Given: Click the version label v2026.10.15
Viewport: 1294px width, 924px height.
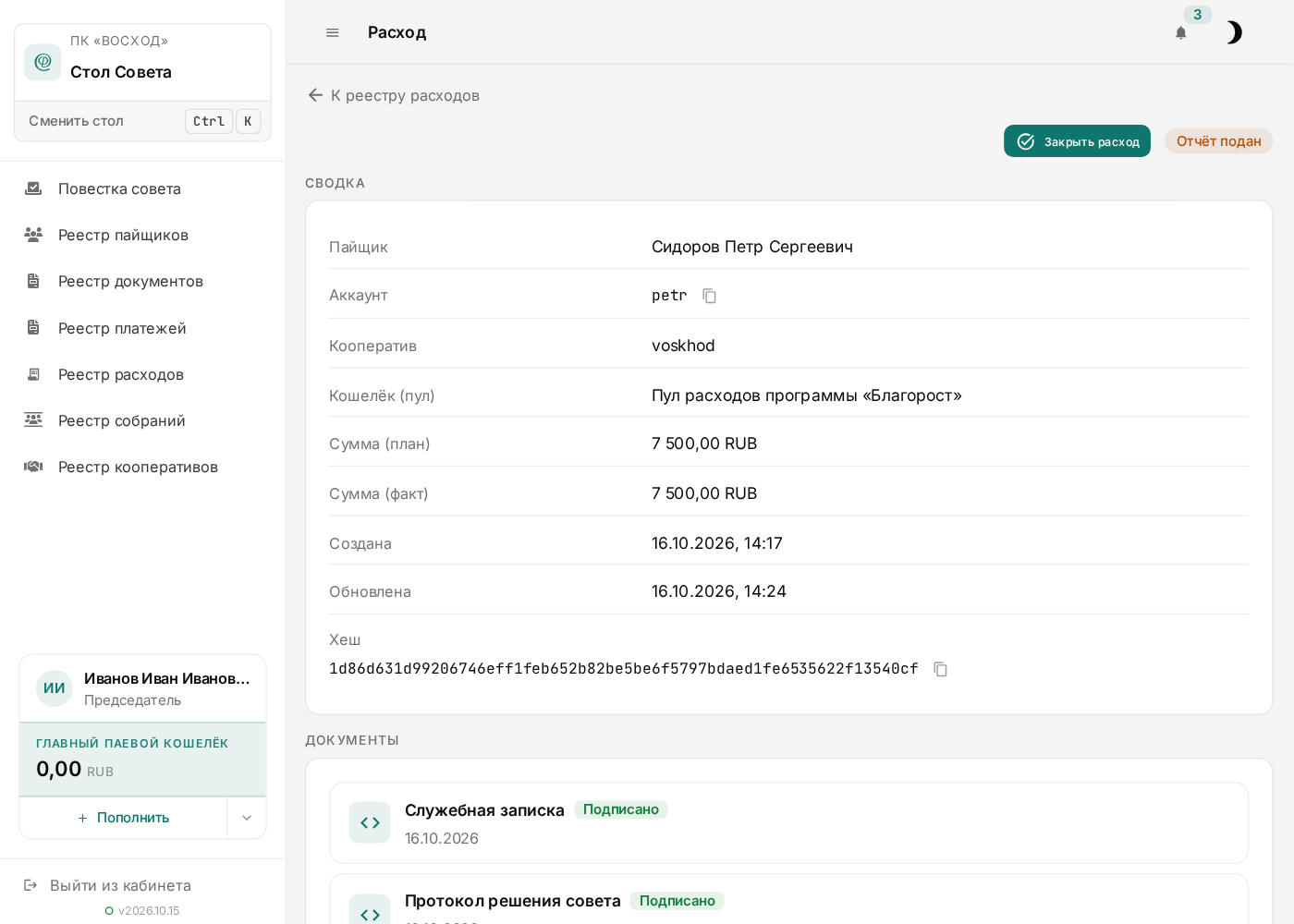Looking at the screenshot, I should coord(149,911).
